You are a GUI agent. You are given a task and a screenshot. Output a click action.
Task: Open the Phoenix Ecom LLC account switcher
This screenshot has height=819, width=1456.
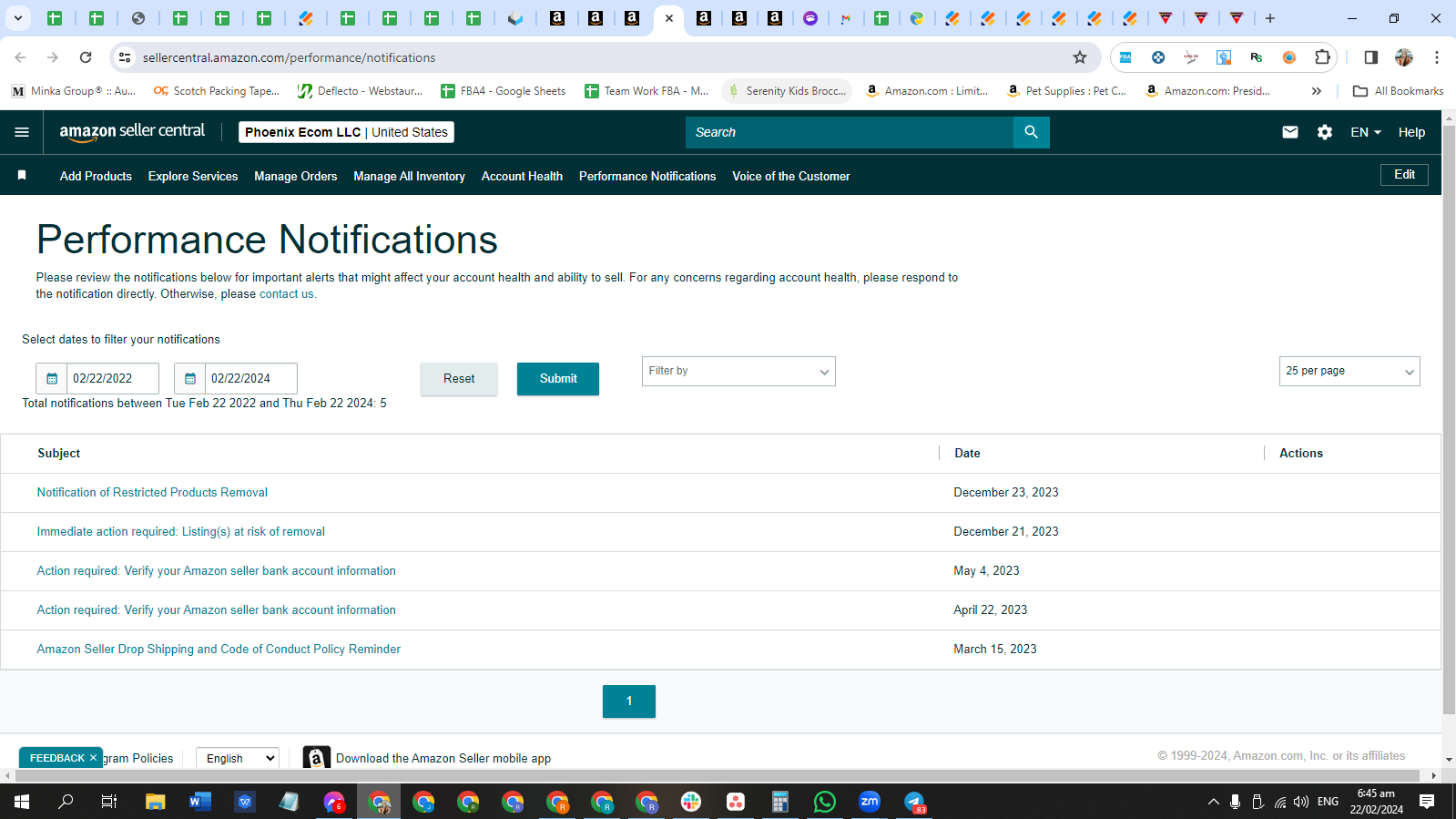click(x=346, y=132)
